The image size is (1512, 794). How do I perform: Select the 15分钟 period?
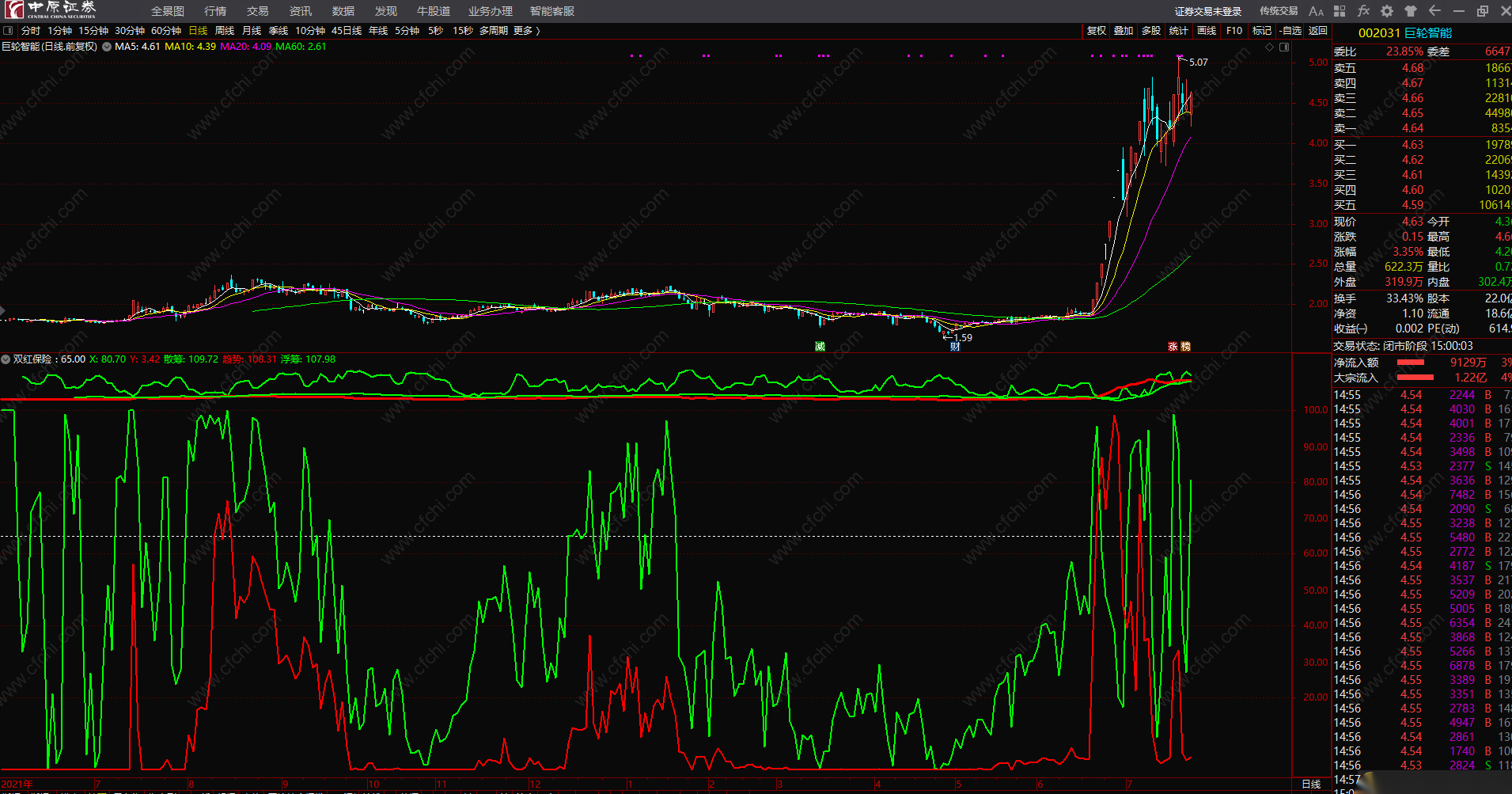[93, 31]
